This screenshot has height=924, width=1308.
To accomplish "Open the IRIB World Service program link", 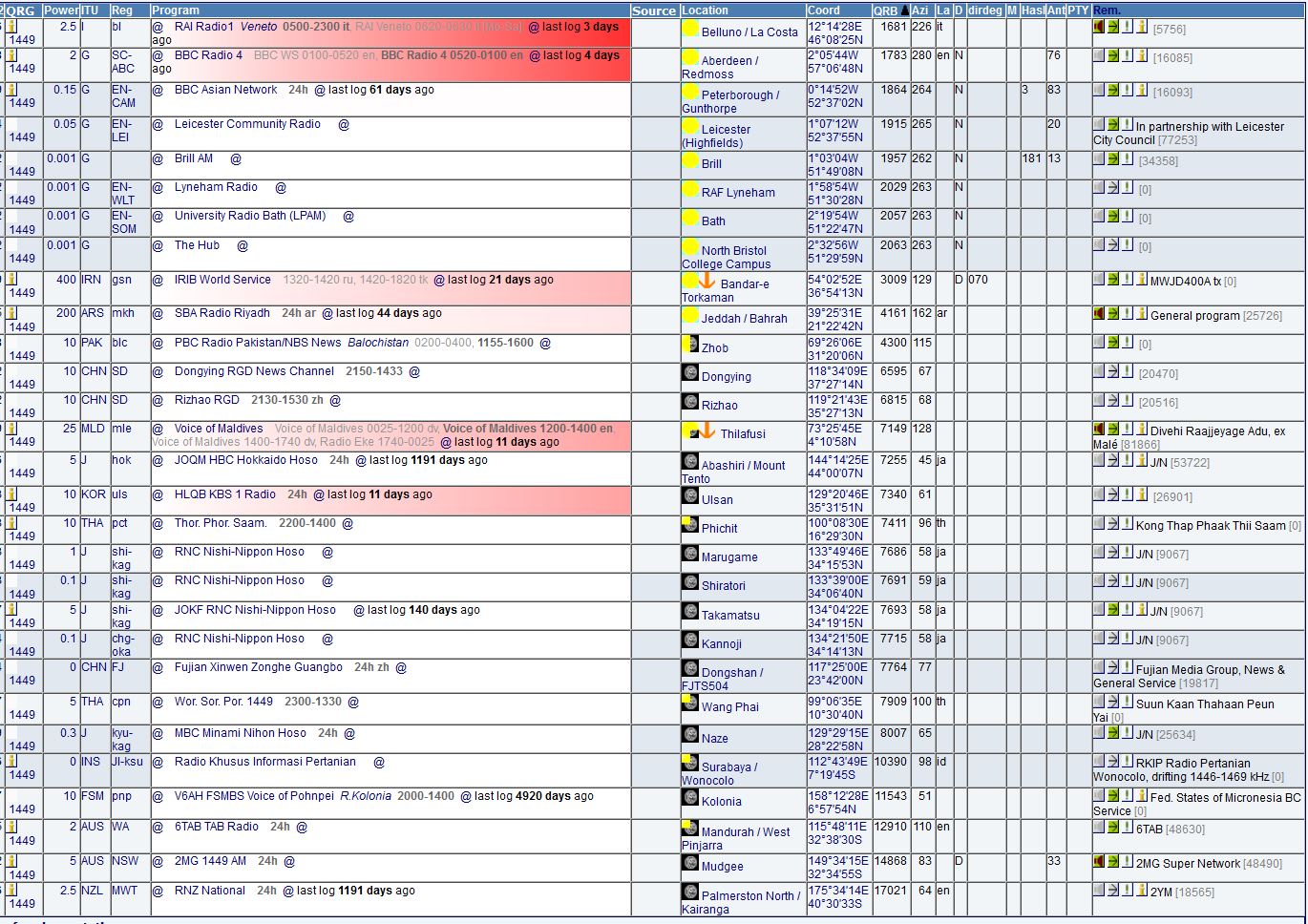I will (x=222, y=280).
